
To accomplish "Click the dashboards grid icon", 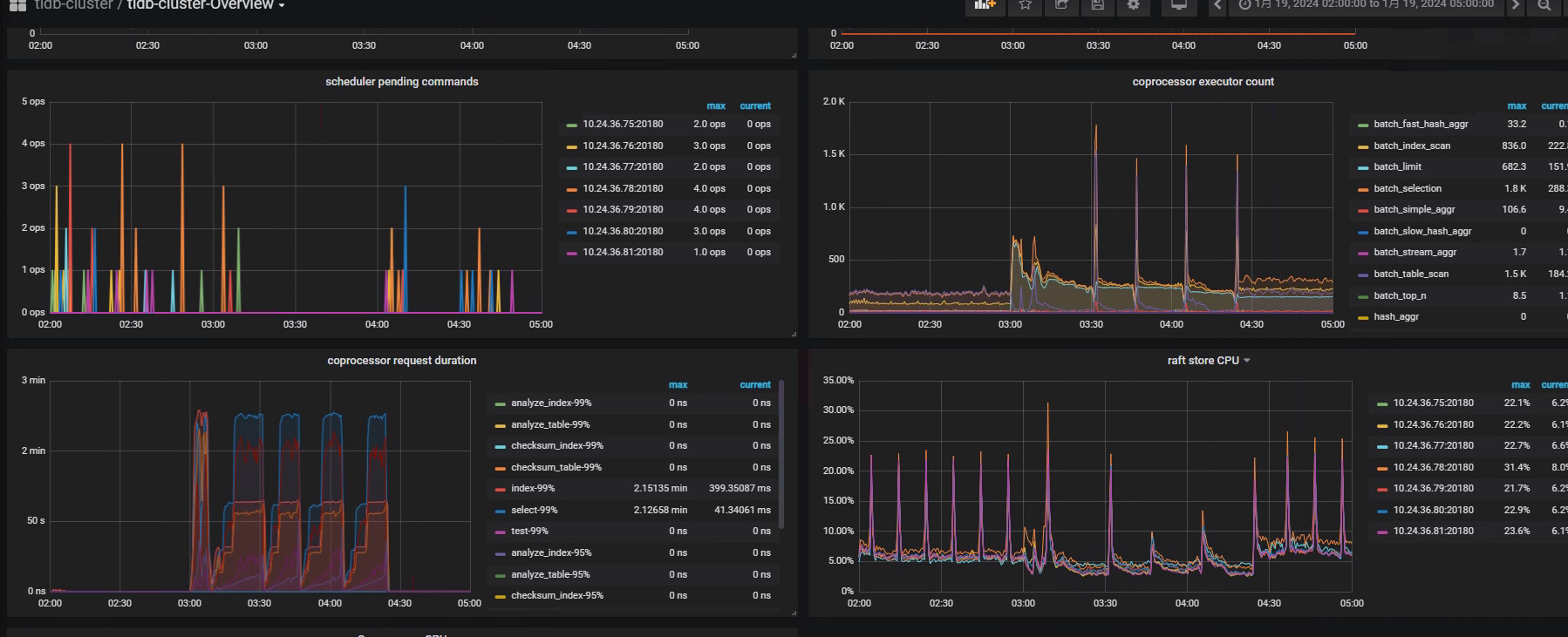I will coord(17,5).
